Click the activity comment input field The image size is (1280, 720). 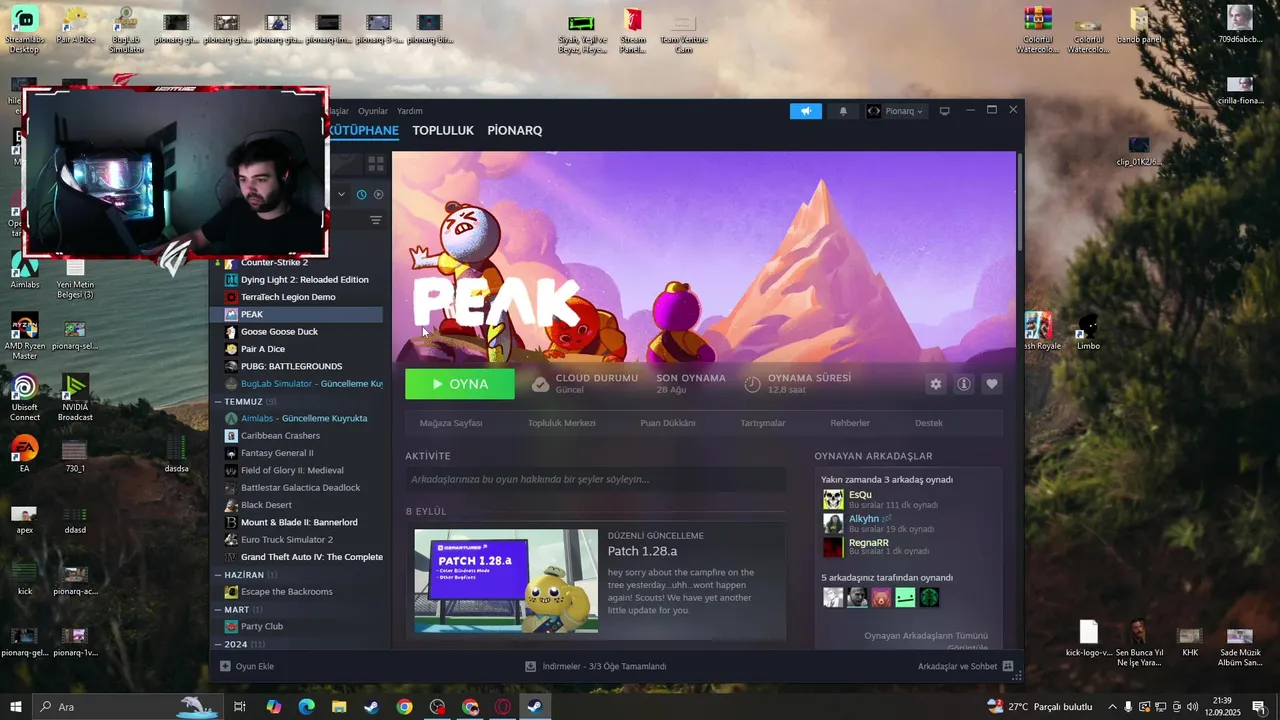(595, 479)
